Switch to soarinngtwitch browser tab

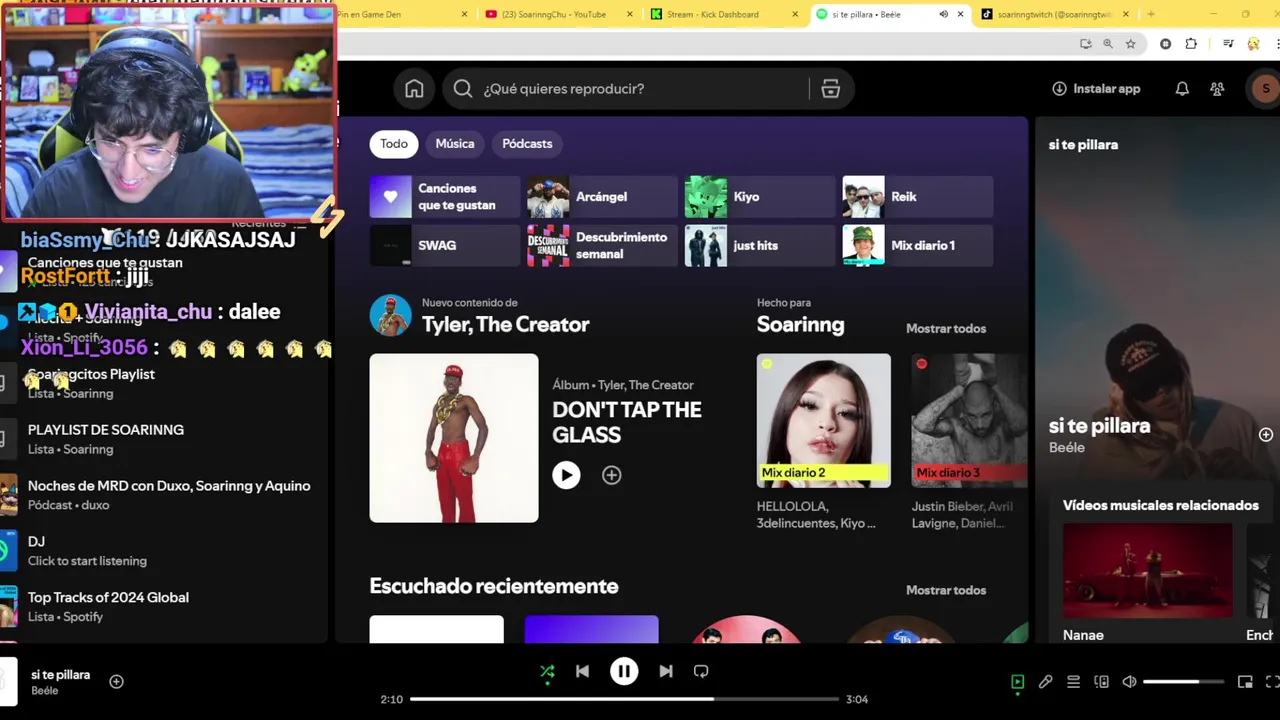click(x=1054, y=14)
